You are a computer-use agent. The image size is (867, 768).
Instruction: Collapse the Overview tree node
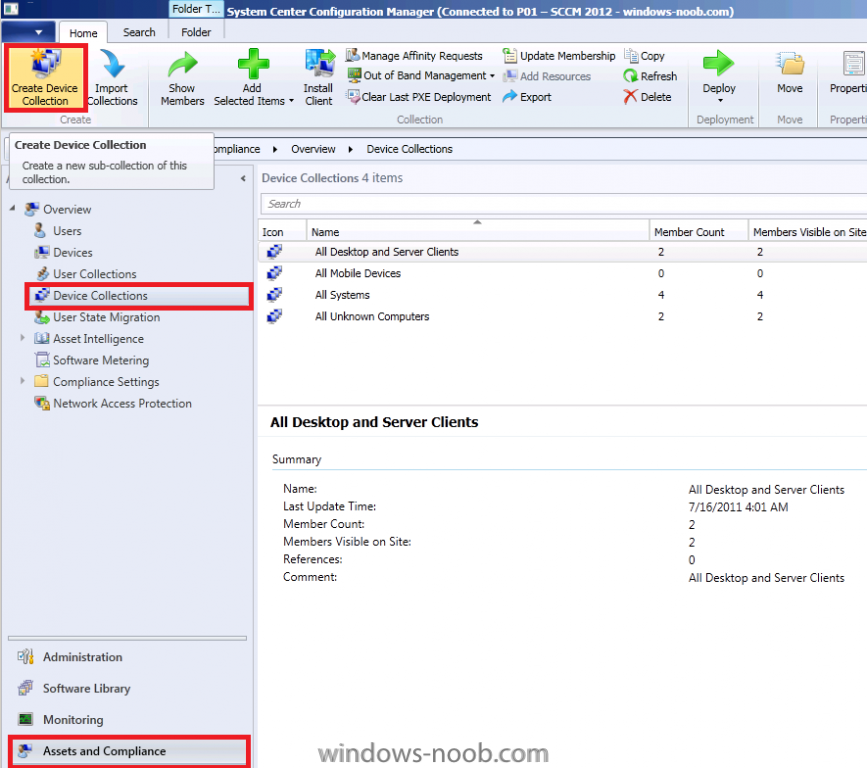[13, 208]
